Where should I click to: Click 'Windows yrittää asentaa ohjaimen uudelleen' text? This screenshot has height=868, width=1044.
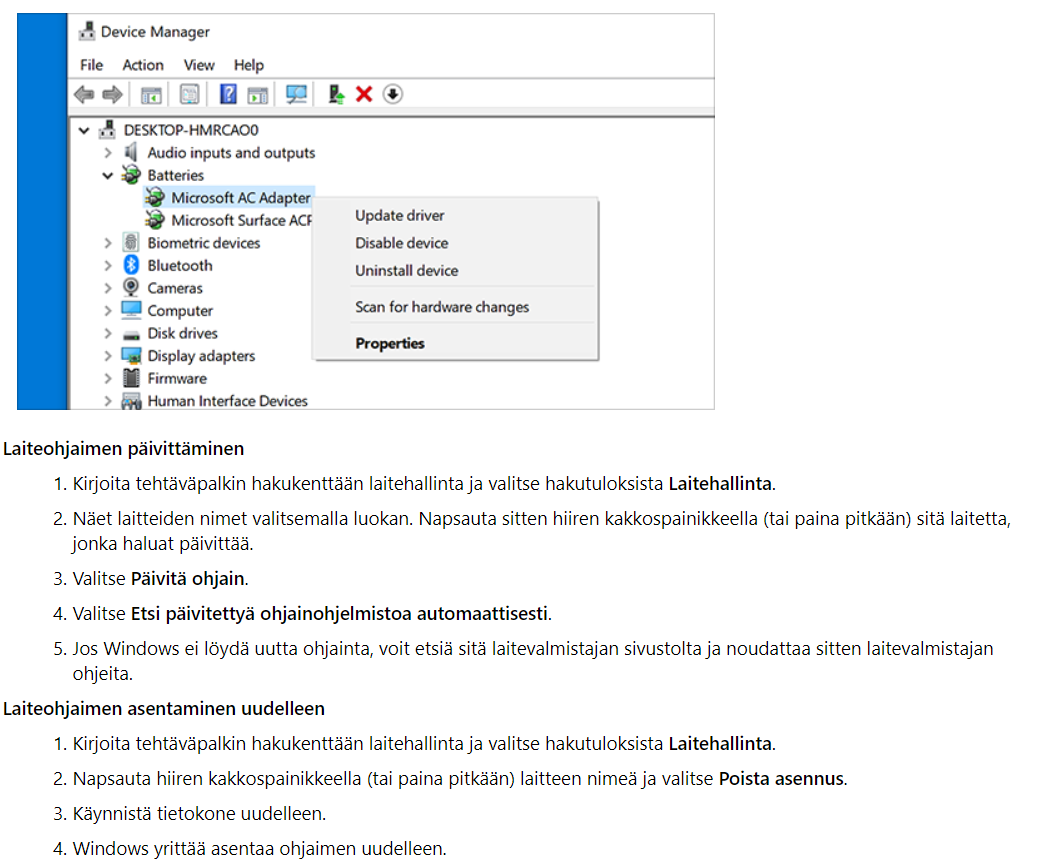tap(260, 849)
